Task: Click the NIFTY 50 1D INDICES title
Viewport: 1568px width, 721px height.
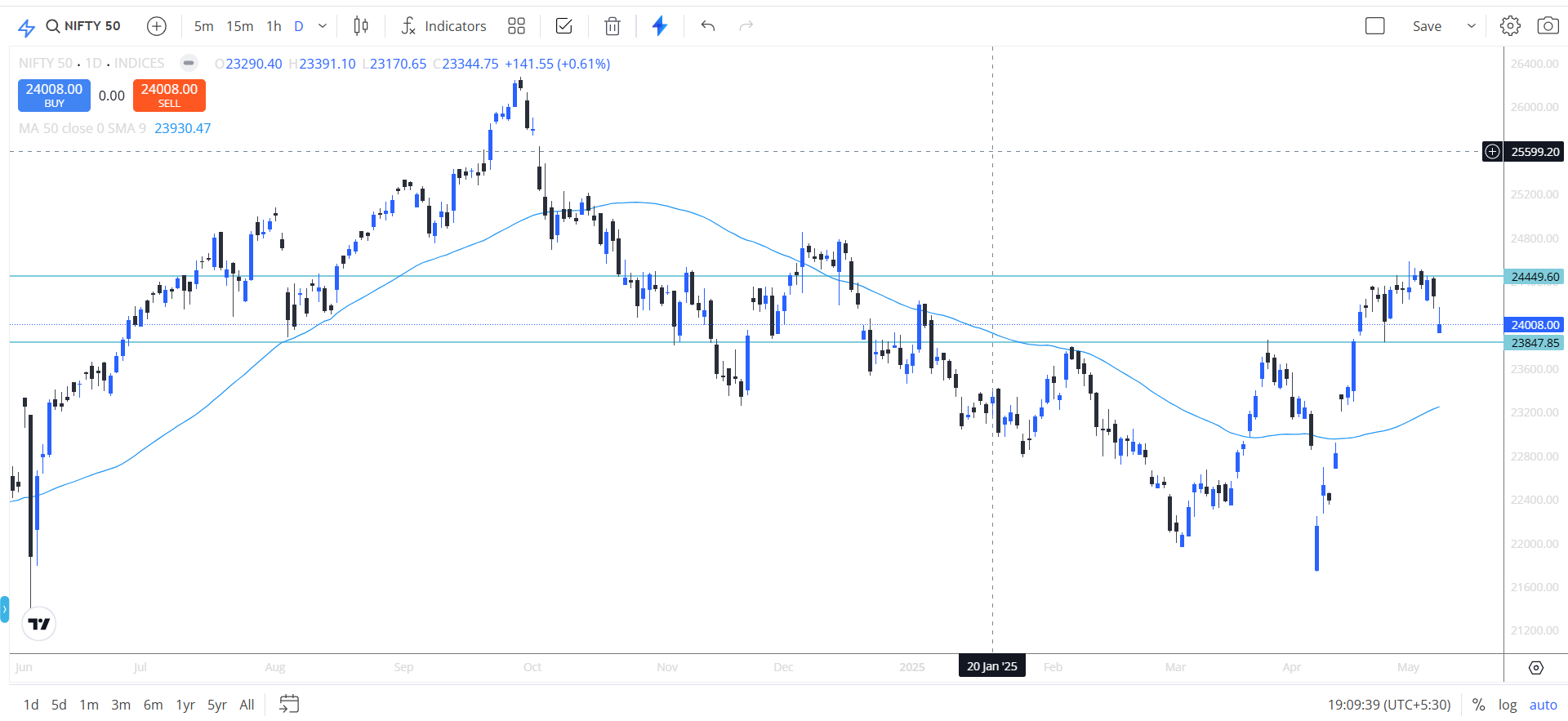Action: 91,63
